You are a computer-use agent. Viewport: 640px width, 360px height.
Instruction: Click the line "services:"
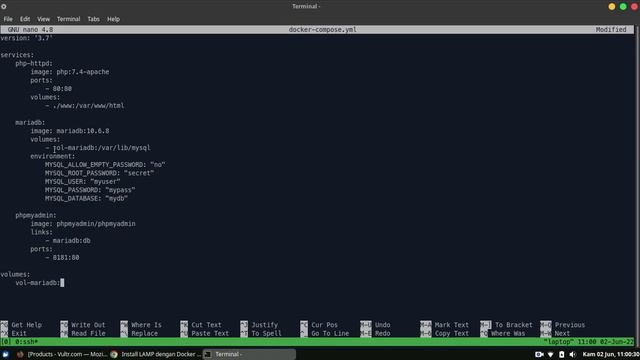17,55
